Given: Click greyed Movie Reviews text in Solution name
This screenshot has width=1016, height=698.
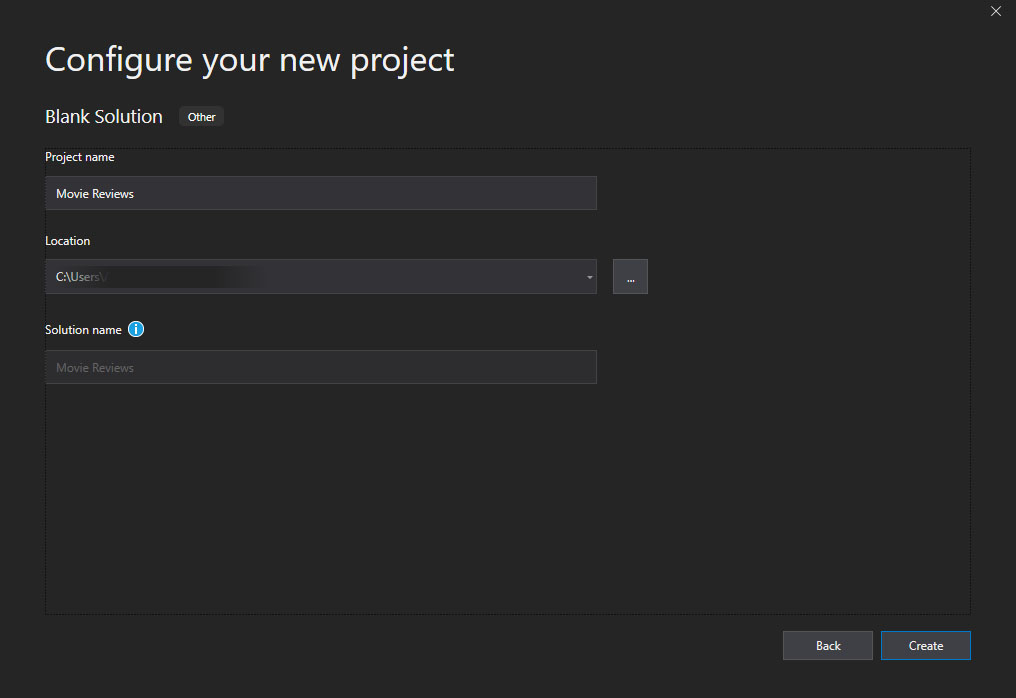Looking at the screenshot, I should pos(95,368).
